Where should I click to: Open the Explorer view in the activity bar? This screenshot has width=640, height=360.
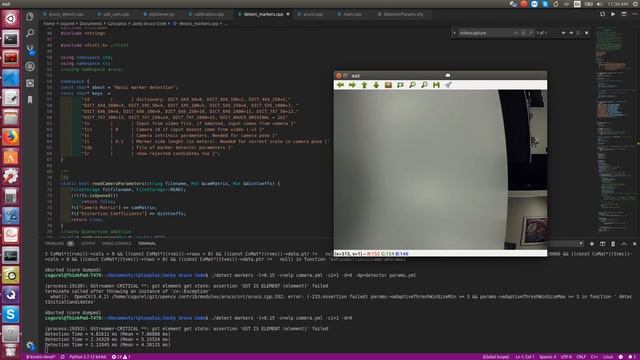click(30, 16)
